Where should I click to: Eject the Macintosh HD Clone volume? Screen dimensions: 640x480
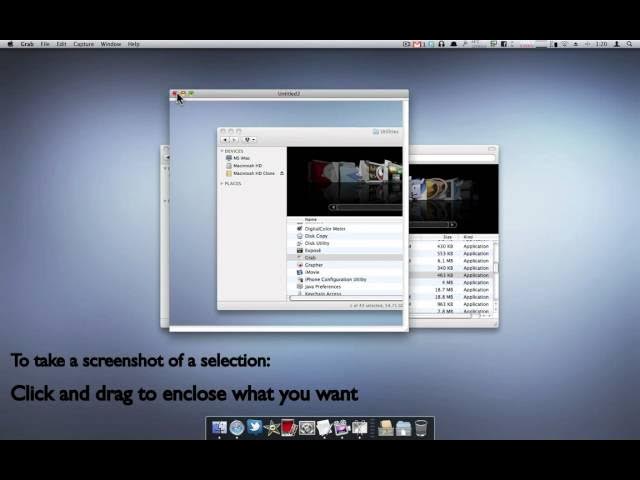(281, 173)
